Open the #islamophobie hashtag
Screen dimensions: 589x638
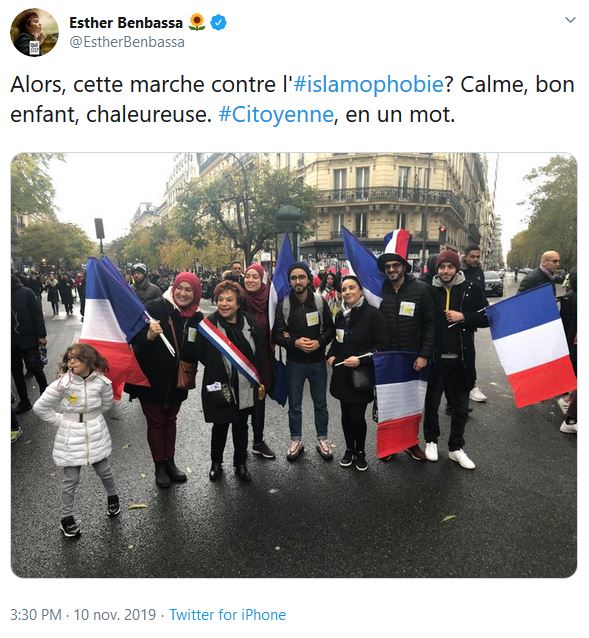368,85
